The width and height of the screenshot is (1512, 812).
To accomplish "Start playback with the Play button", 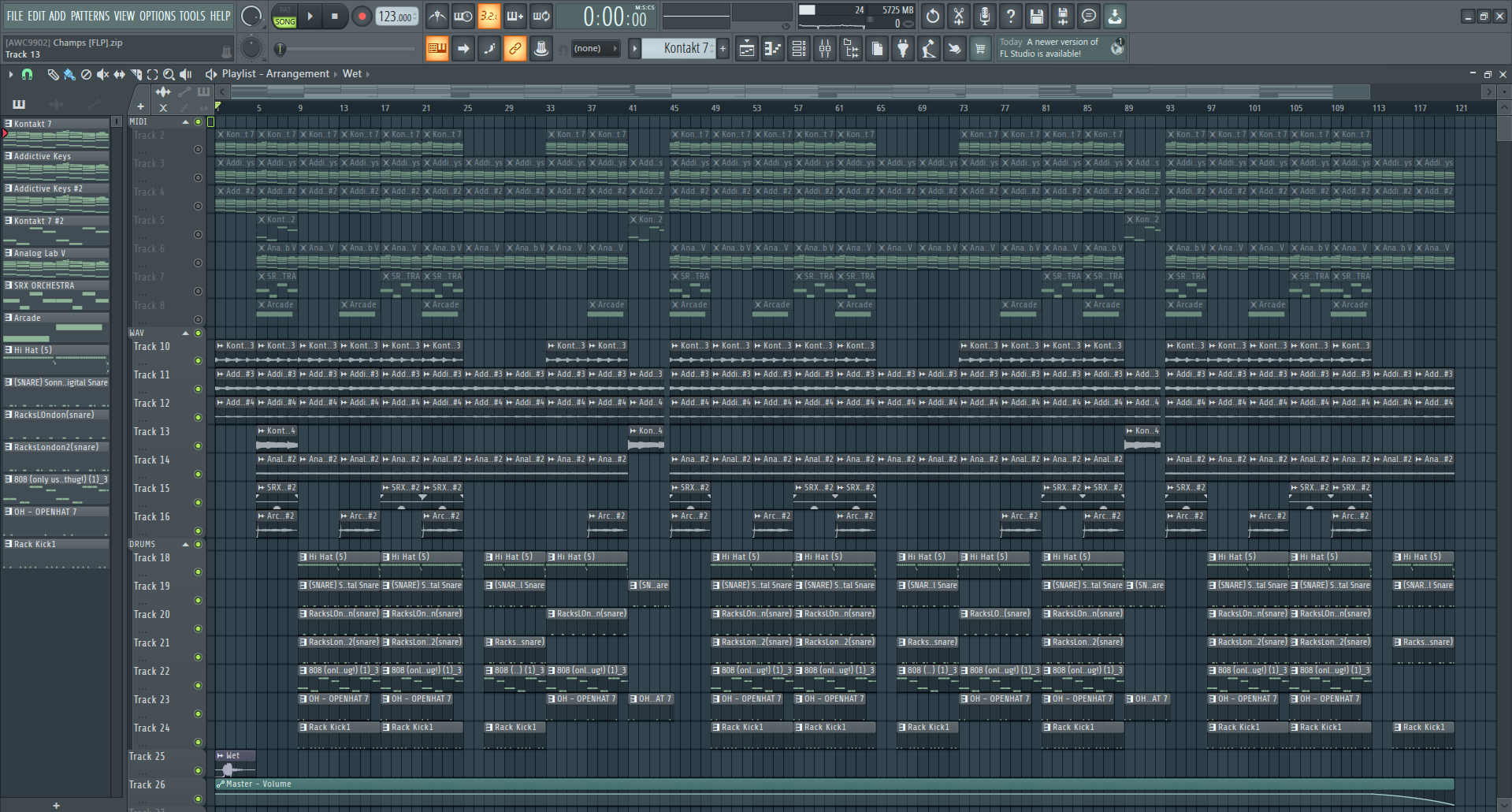I will coord(310,16).
